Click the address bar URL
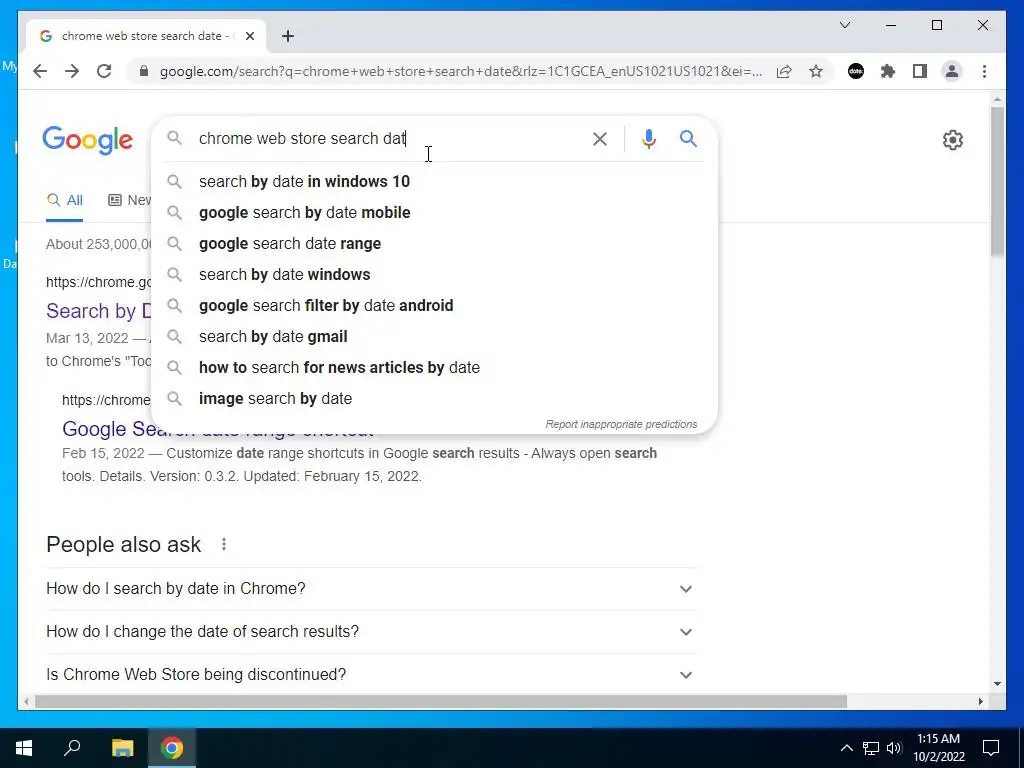 [461, 71]
